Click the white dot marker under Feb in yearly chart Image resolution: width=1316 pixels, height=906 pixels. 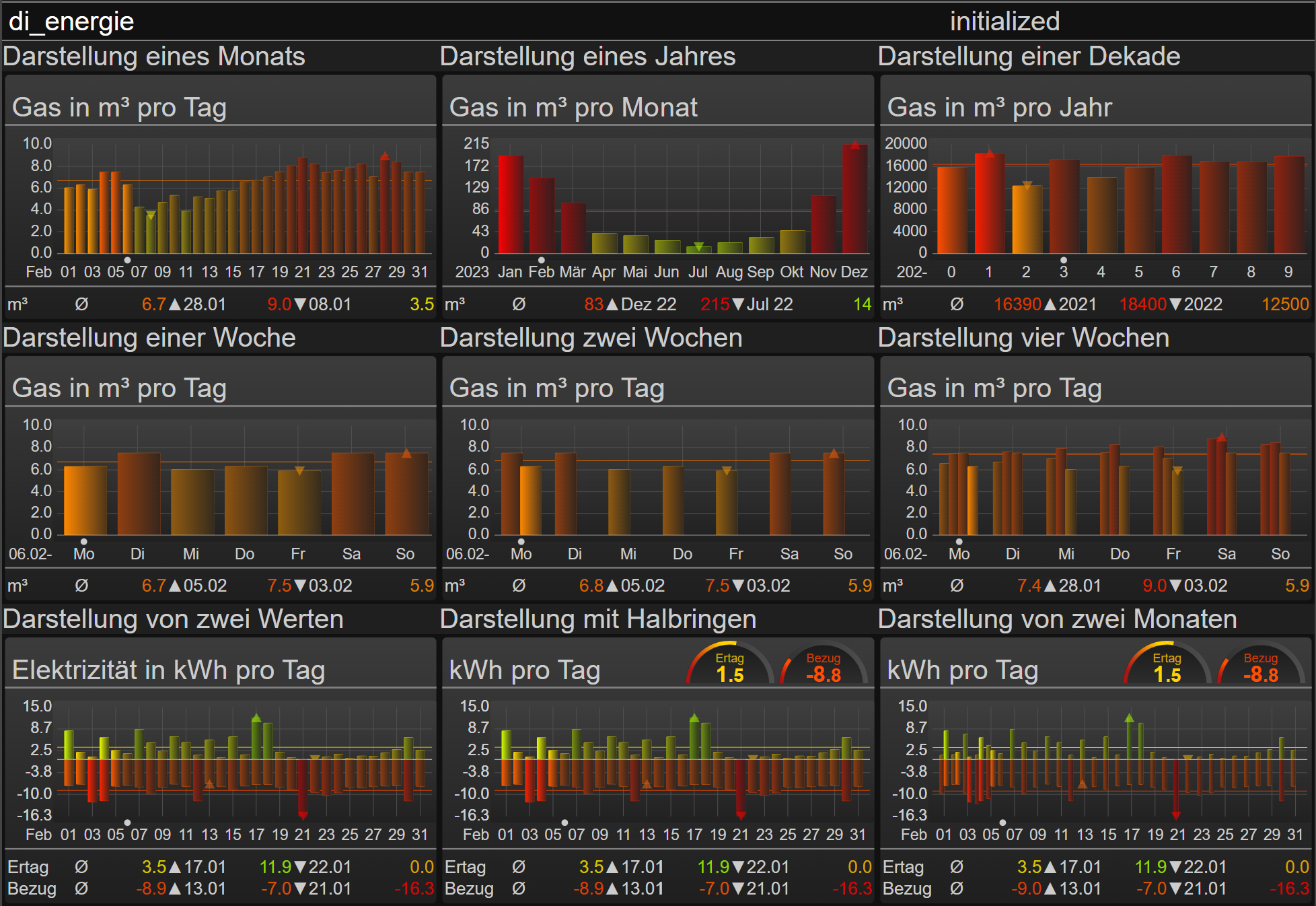point(541,260)
